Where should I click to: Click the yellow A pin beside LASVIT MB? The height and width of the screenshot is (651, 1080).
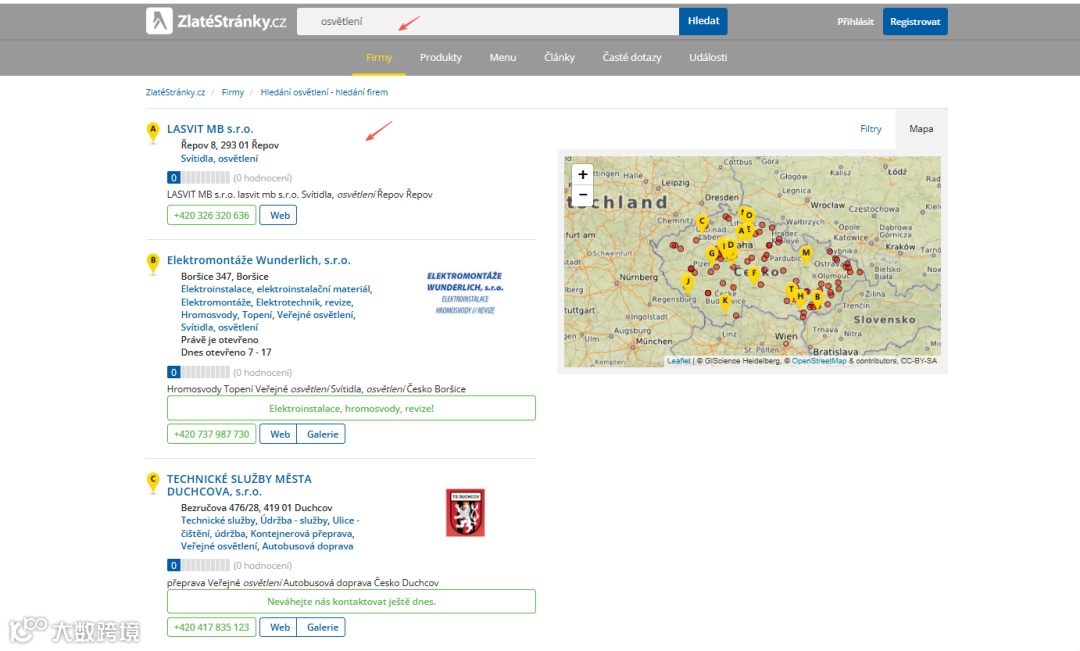point(153,132)
